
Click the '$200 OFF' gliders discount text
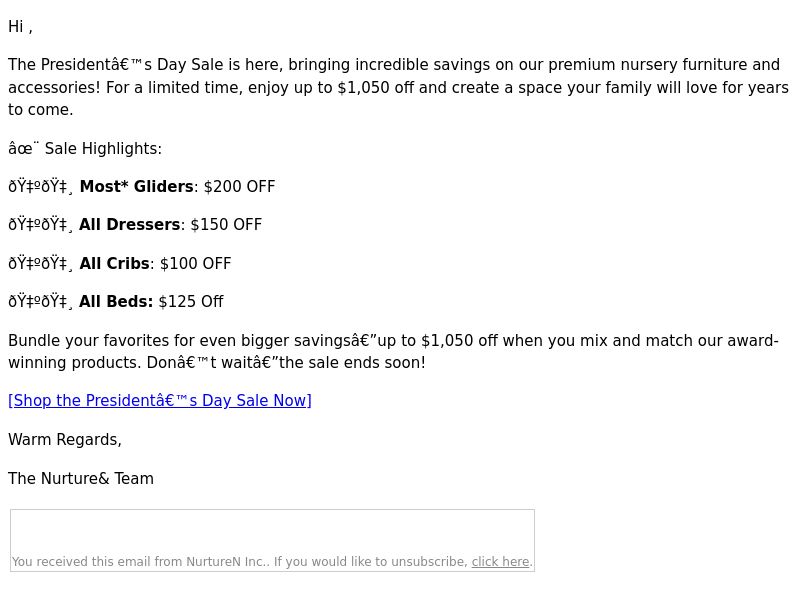click(239, 187)
